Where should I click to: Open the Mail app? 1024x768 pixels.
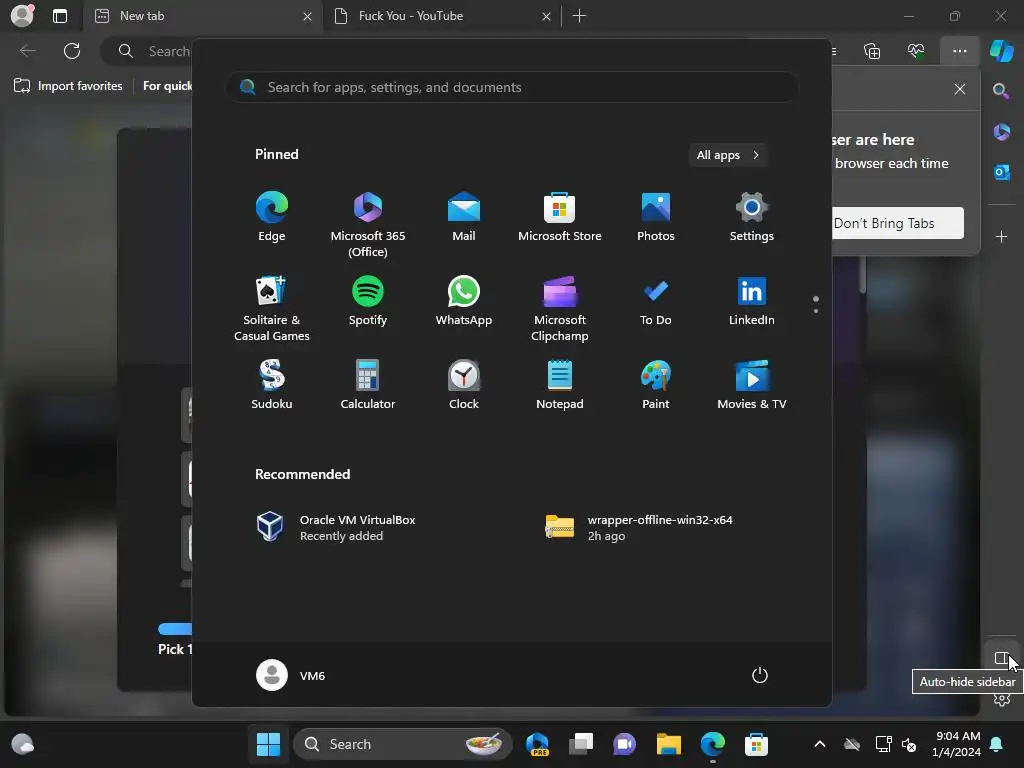coord(464,217)
